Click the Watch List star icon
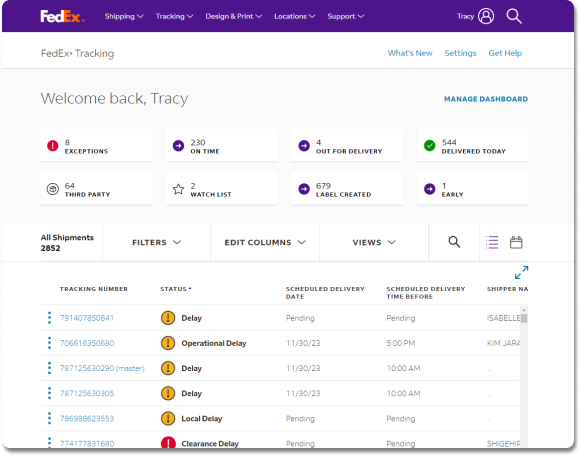The width and height of the screenshot is (580, 456). click(178, 189)
